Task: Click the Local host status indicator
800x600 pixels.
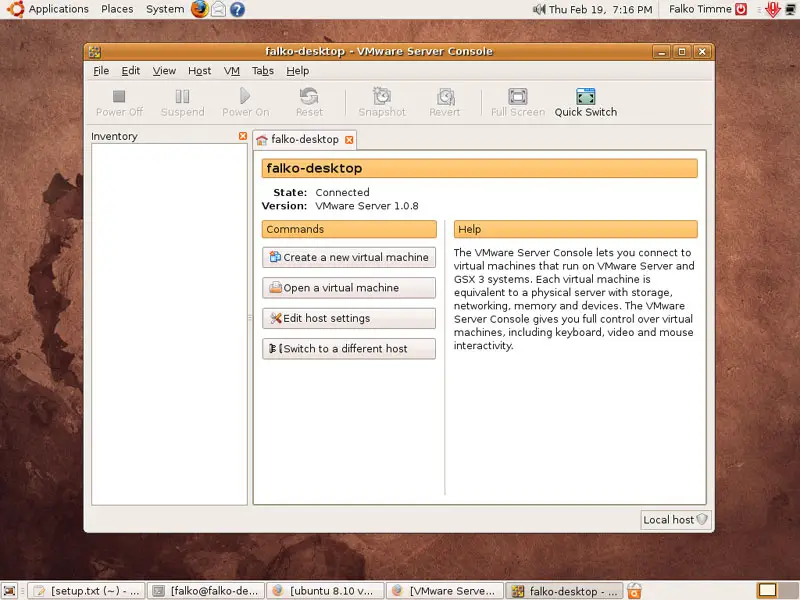Action: click(x=676, y=520)
